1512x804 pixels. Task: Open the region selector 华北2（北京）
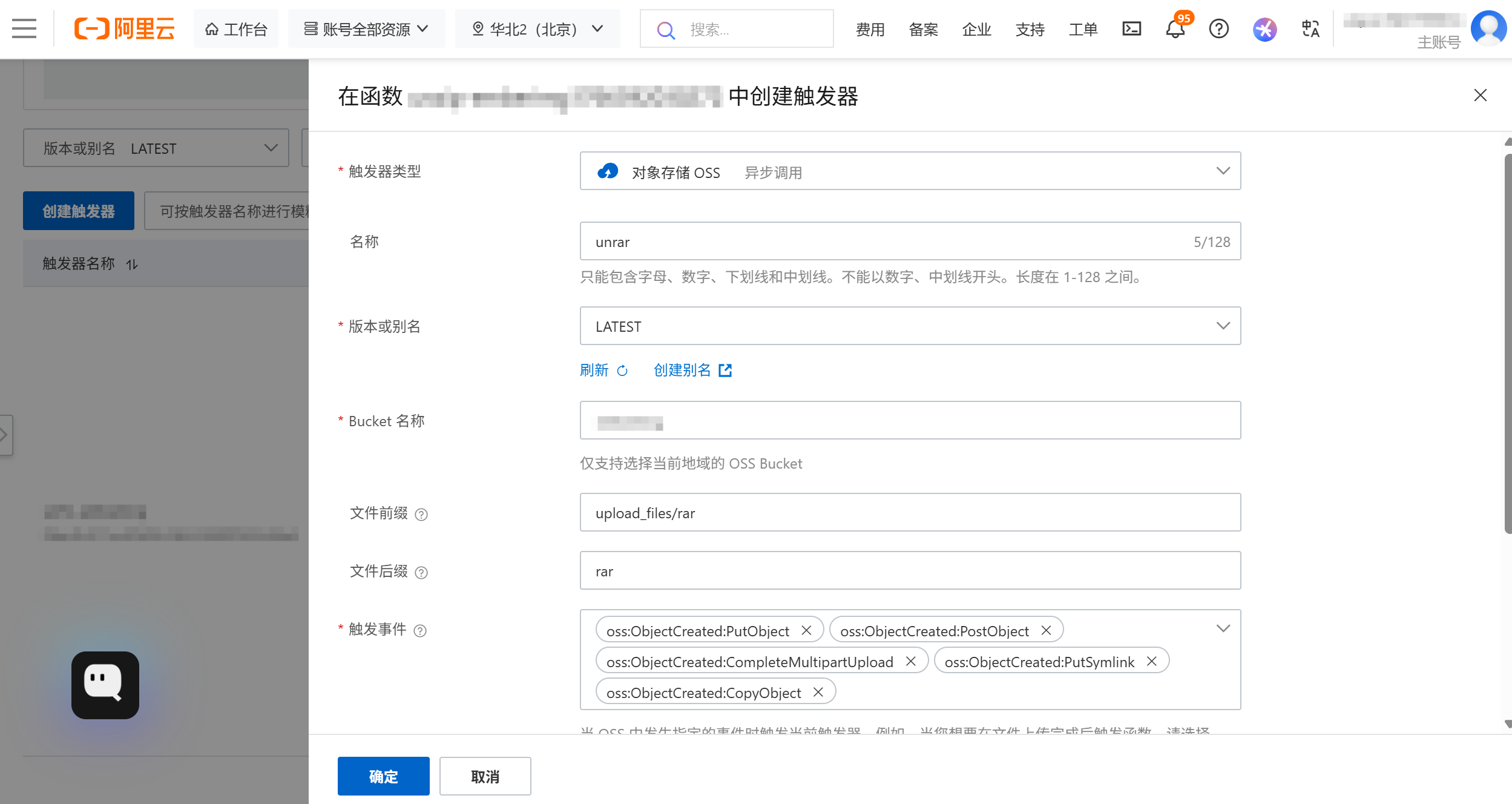click(x=537, y=28)
